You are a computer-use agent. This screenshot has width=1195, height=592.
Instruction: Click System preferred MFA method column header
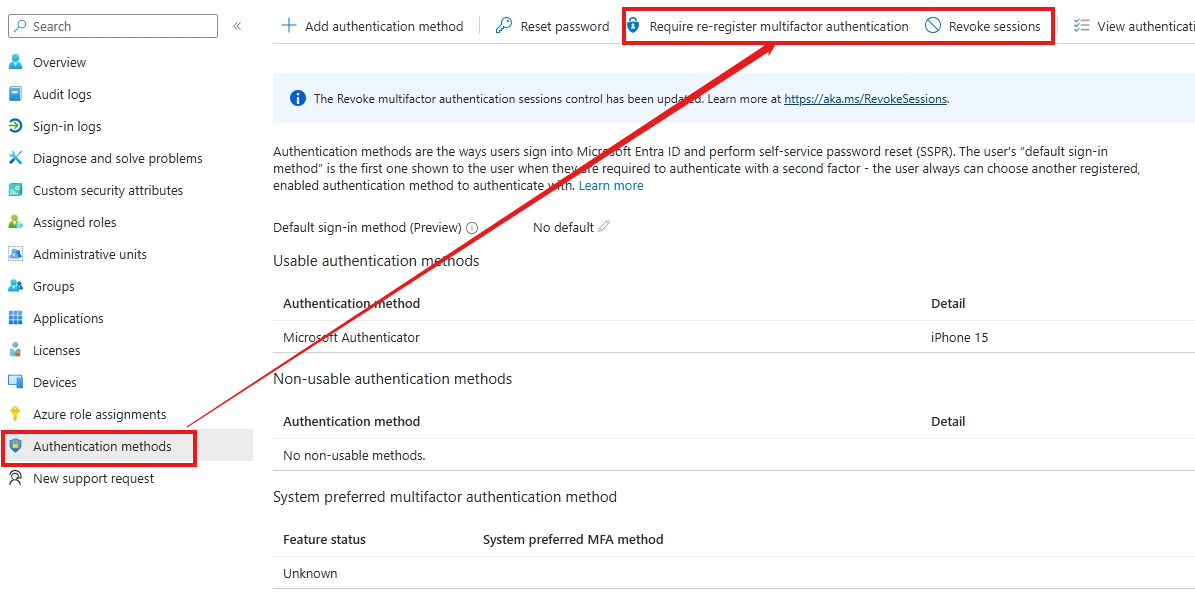pyautogui.click(x=573, y=539)
